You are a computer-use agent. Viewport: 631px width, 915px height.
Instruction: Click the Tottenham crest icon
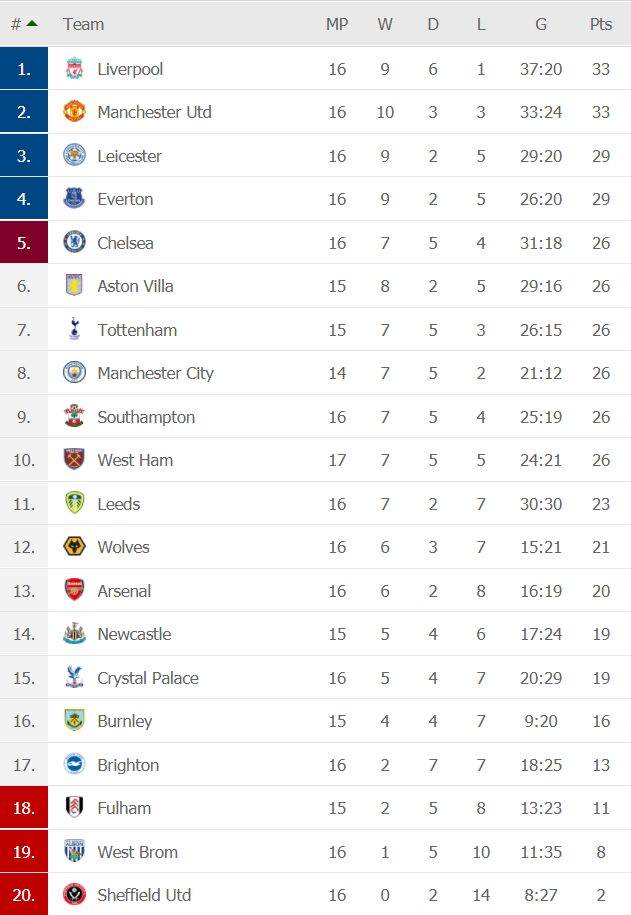(75, 329)
